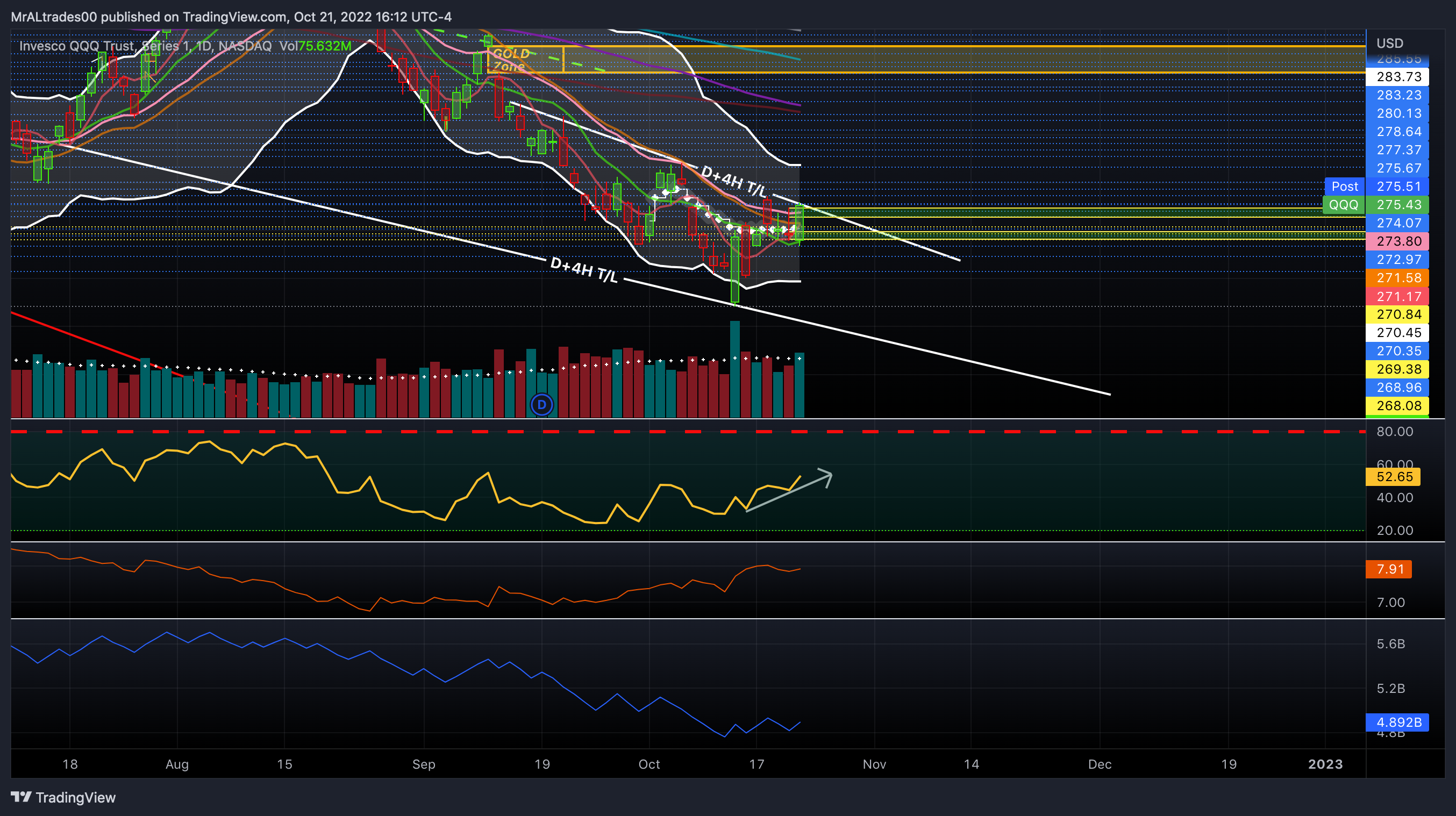The height and width of the screenshot is (816, 1456).
Task: Click the green 'QQQ' symbol tag
Action: [1344, 205]
